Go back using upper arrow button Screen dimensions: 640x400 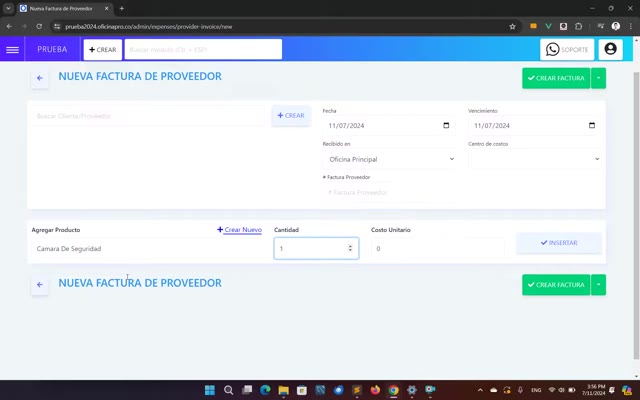click(x=40, y=78)
